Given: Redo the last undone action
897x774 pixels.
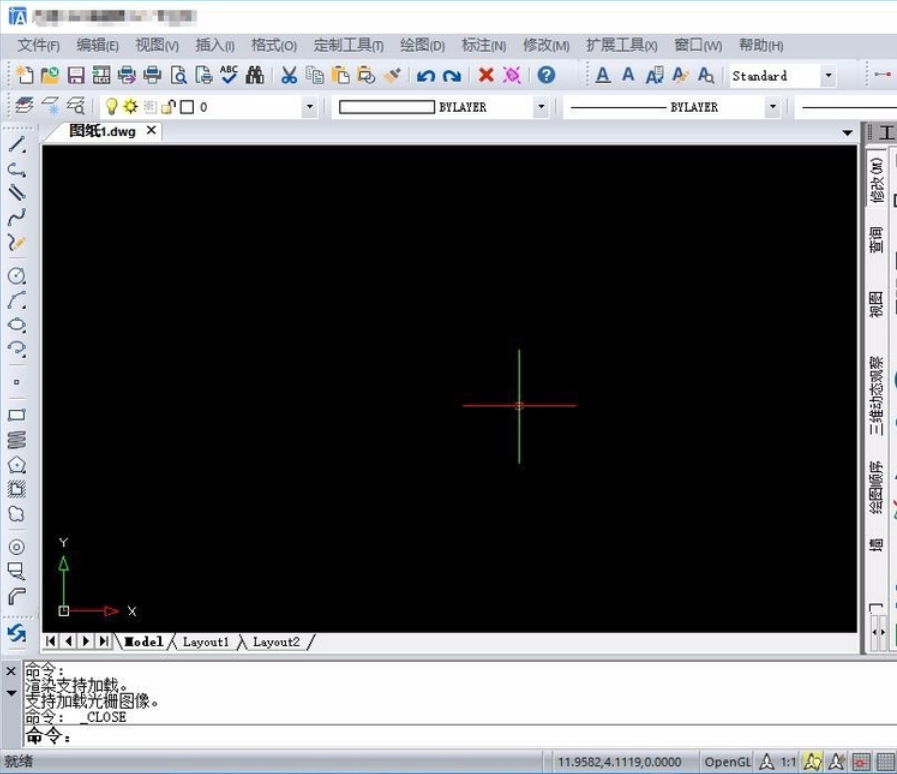Looking at the screenshot, I should [x=451, y=76].
